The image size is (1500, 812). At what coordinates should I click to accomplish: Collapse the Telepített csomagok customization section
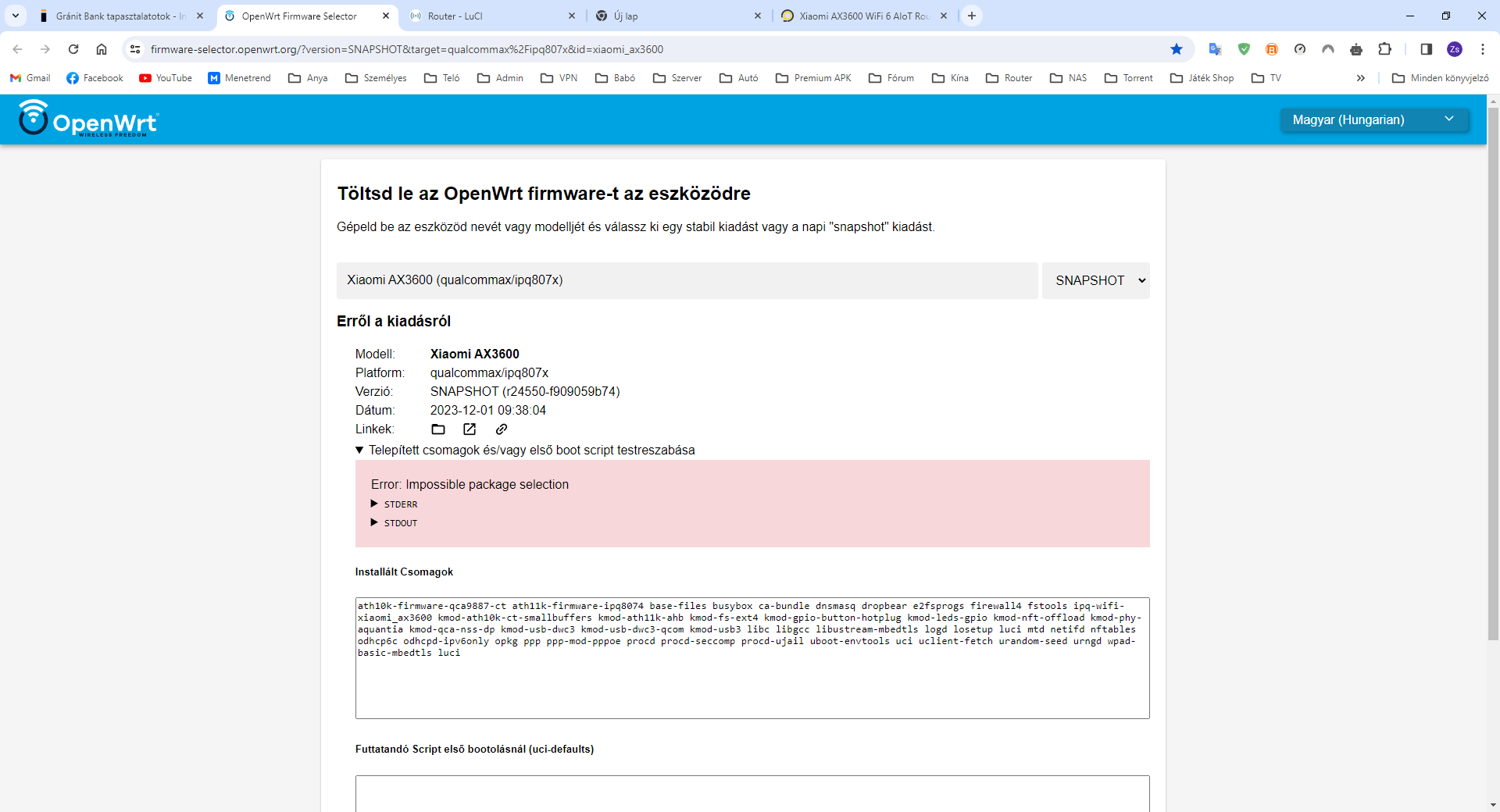click(x=525, y=450)
